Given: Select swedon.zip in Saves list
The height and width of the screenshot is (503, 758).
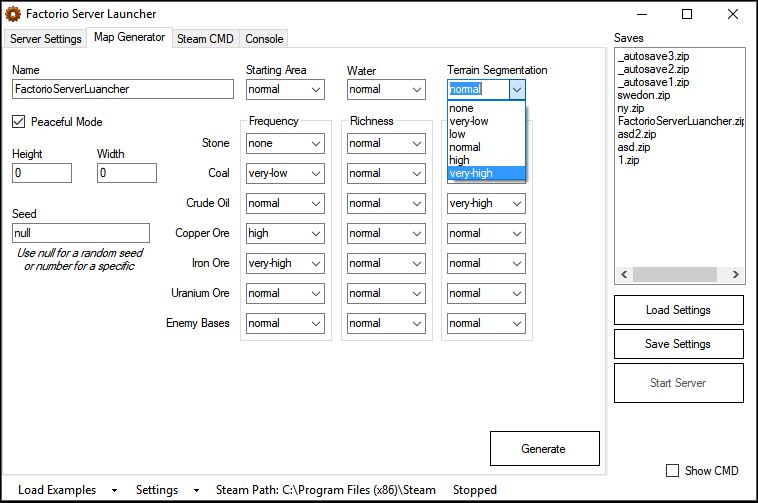Looking at the screenshot, I should (x=644, y=95).
